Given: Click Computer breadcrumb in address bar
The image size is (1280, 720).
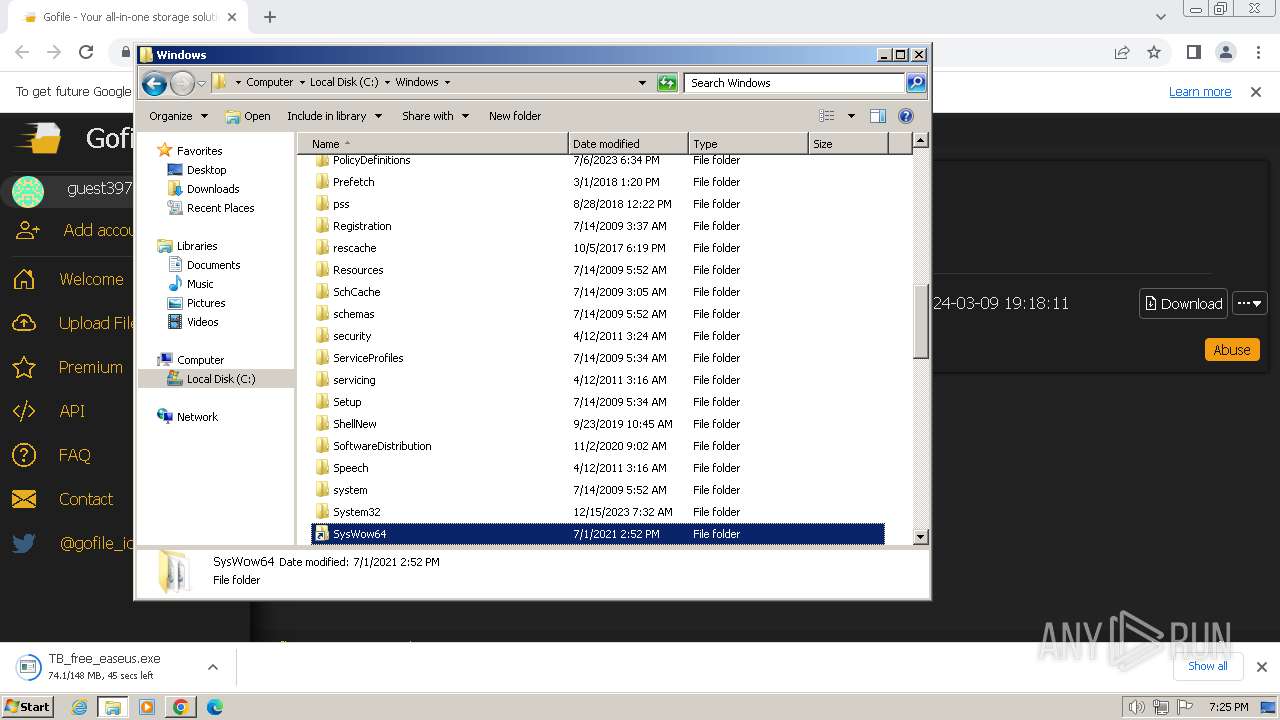Looking at the screenshot, I should [269, 83].
